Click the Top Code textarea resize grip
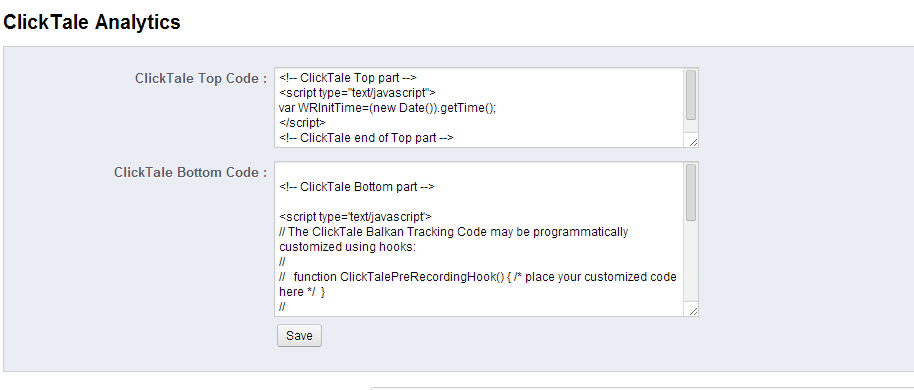Viewport: 914px width, 390px height. (693, 142)
